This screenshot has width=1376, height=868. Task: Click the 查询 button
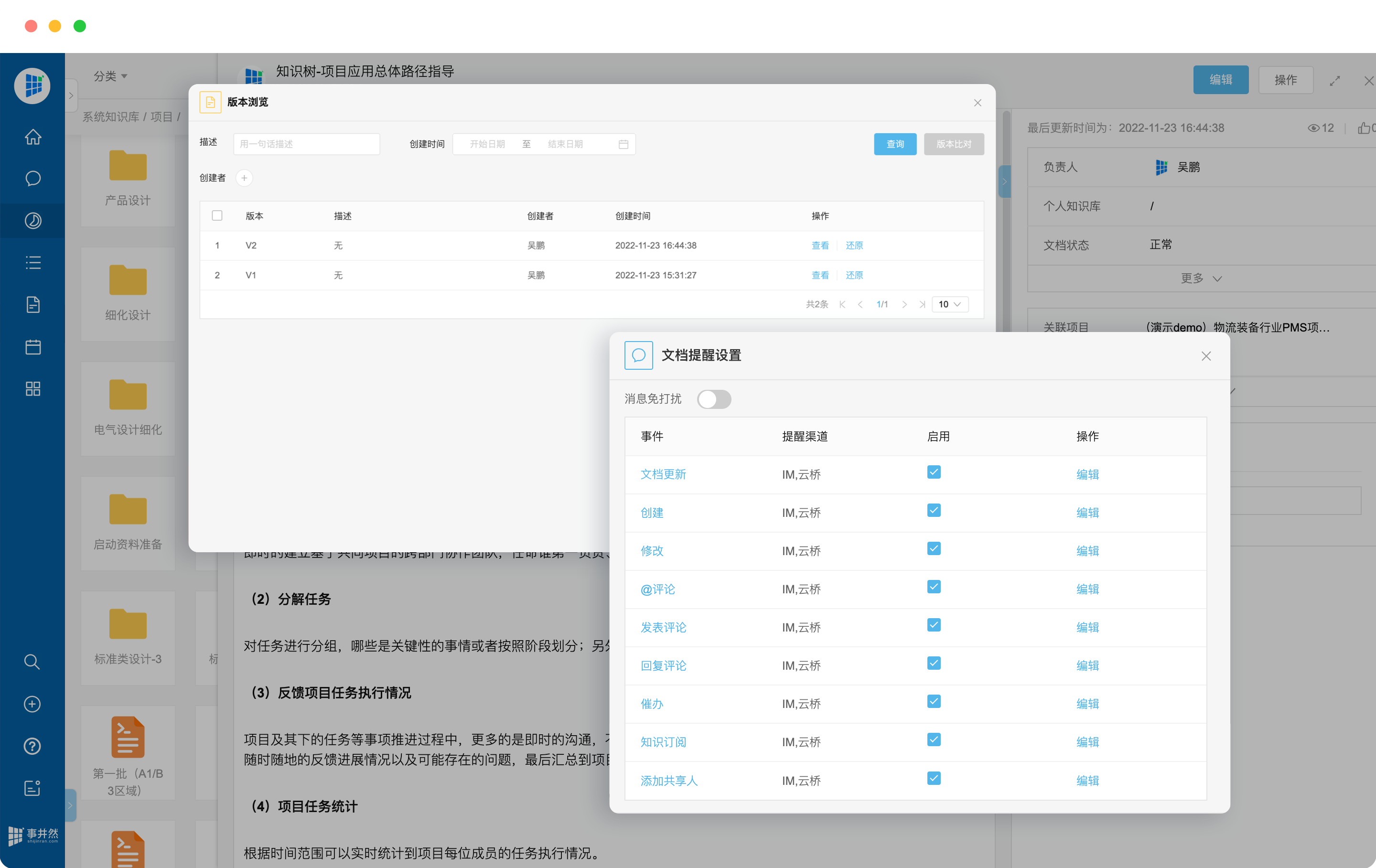point(894,144)
